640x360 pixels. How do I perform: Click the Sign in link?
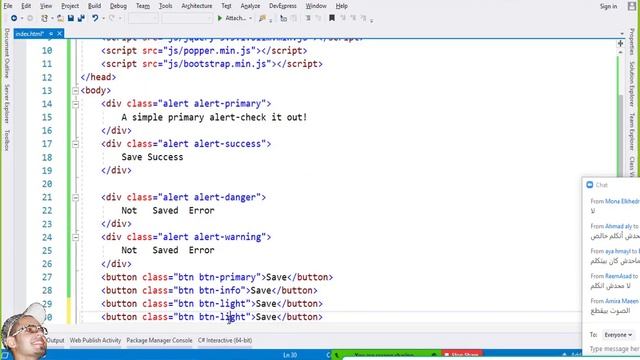point(608,6)
